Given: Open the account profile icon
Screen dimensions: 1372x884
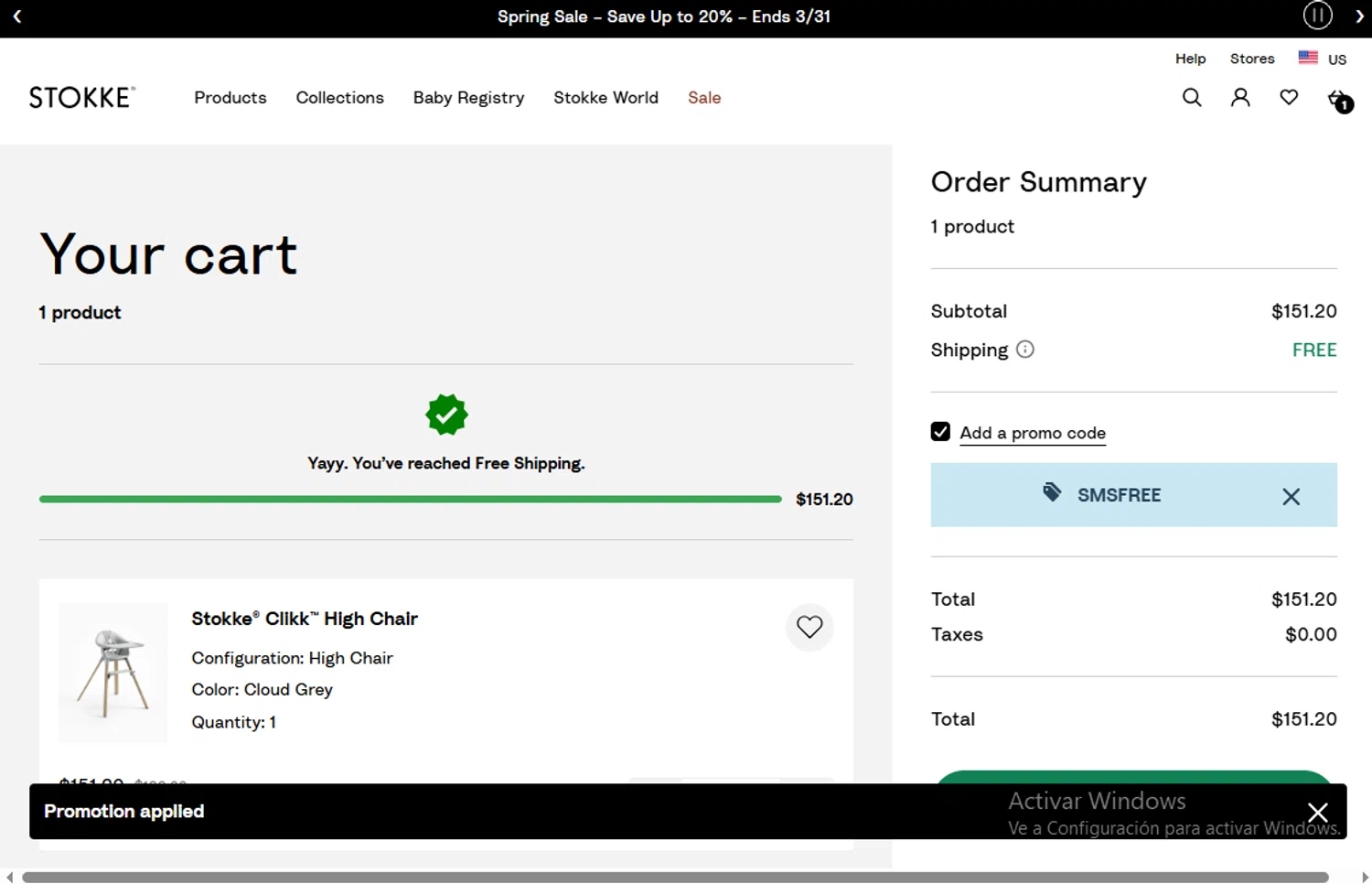Looking at the screenshot, I should pyautogui.click(x=1240, y=97).
